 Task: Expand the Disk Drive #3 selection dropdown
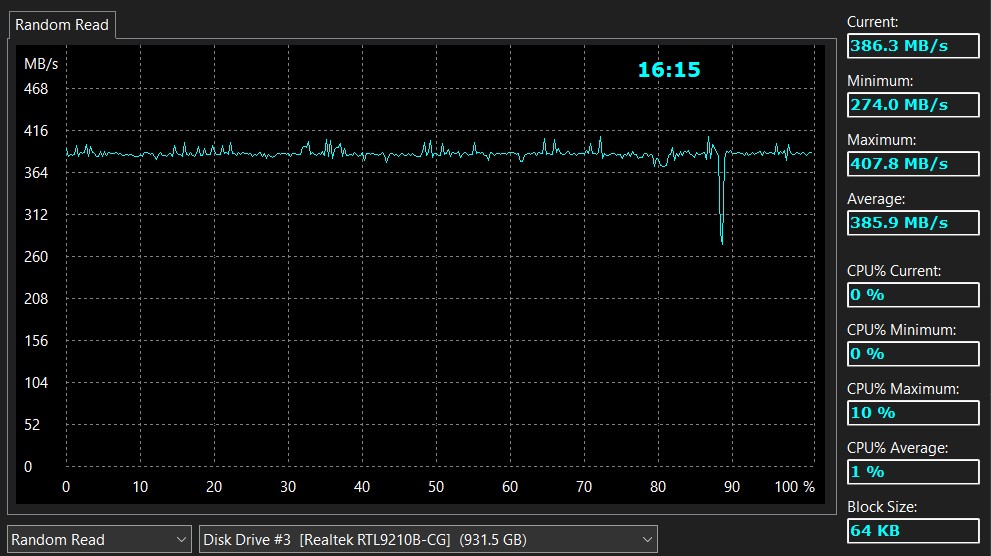(428, 540)
